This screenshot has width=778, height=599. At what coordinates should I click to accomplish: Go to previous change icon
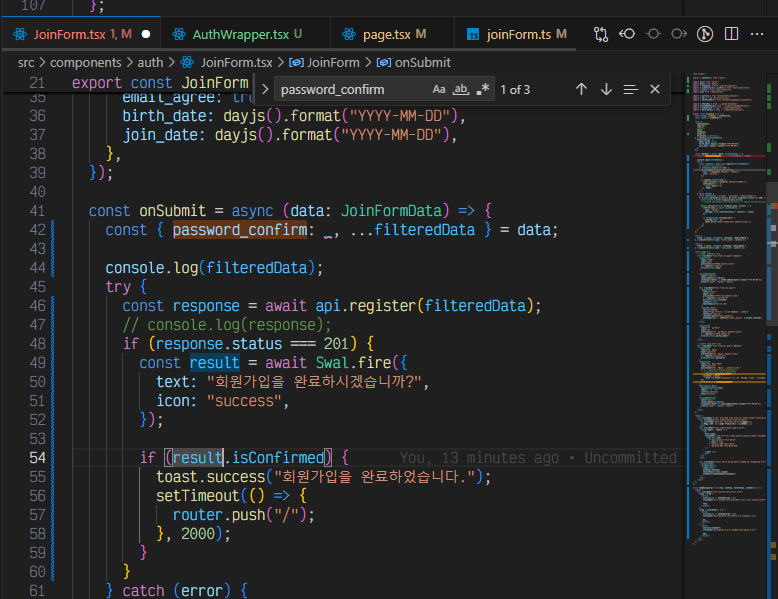point(627,34)
